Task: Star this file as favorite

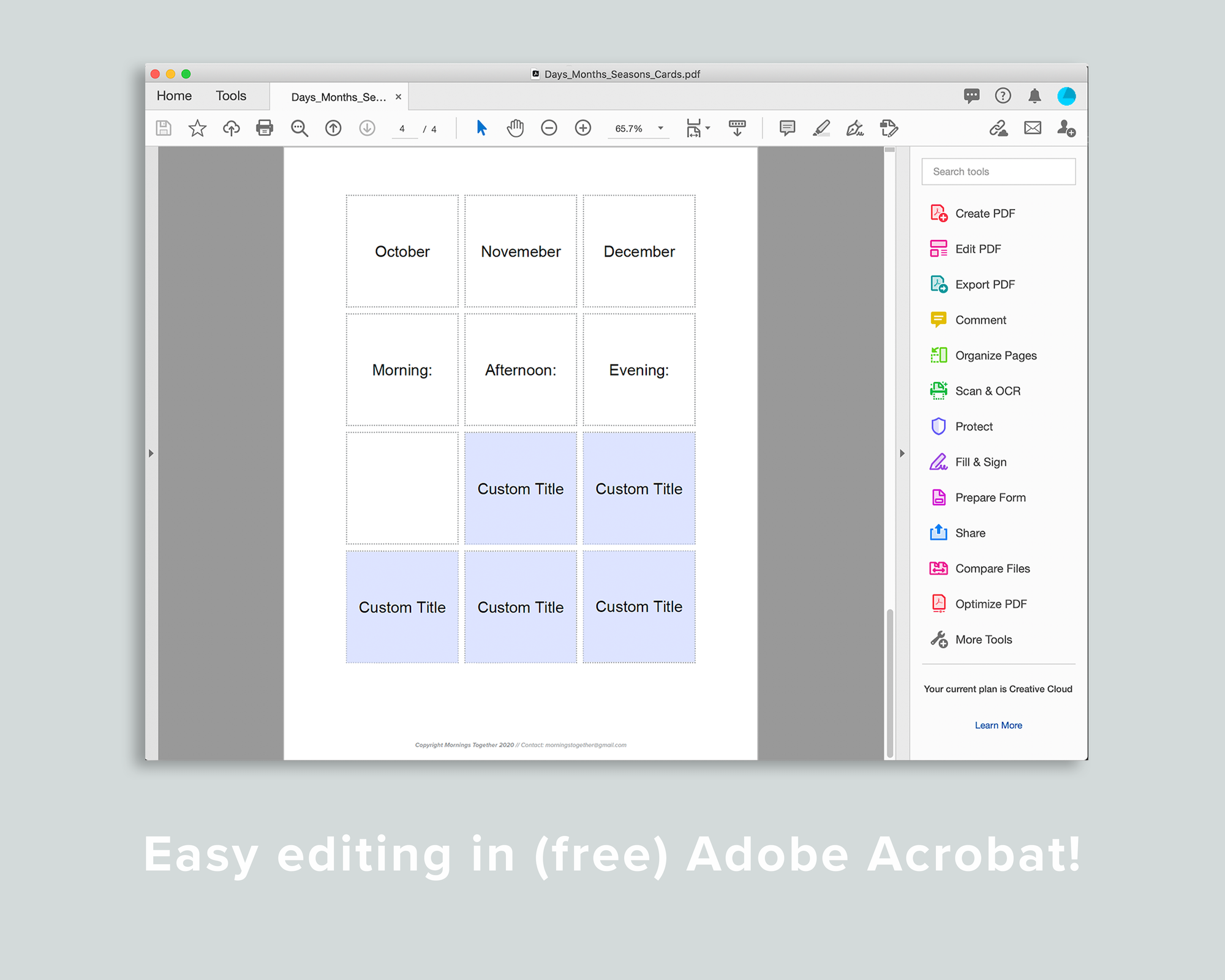Action: pos(197,128)
